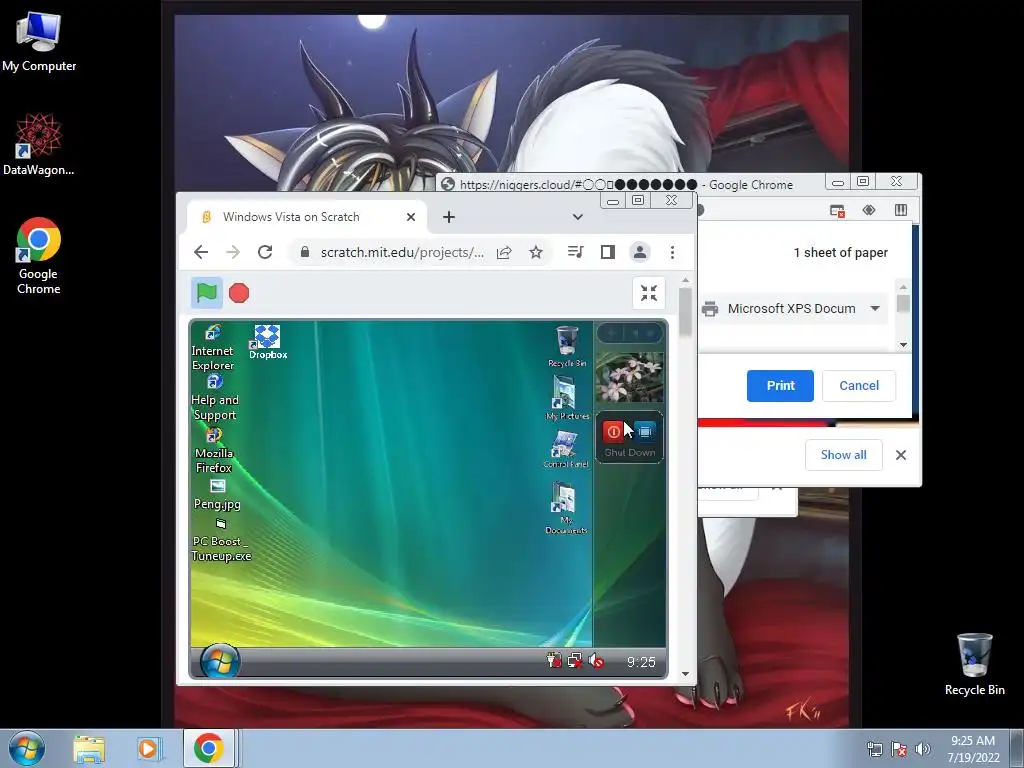
Task: Click the muted volume icon in the Vista tray
Action: pos(596,661)
